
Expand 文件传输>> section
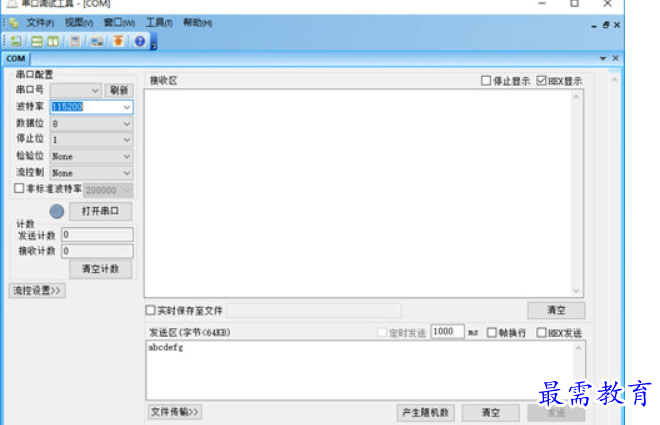[175, 412]
